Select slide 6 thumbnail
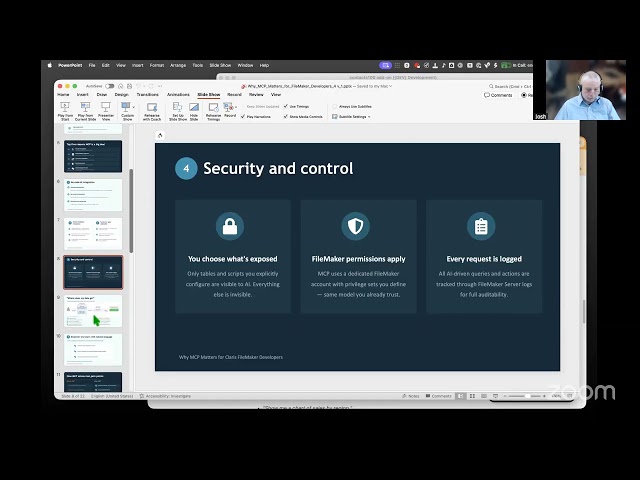Image resolution: width=640 pixels, height=480 pixels. [x=93, y=195]
